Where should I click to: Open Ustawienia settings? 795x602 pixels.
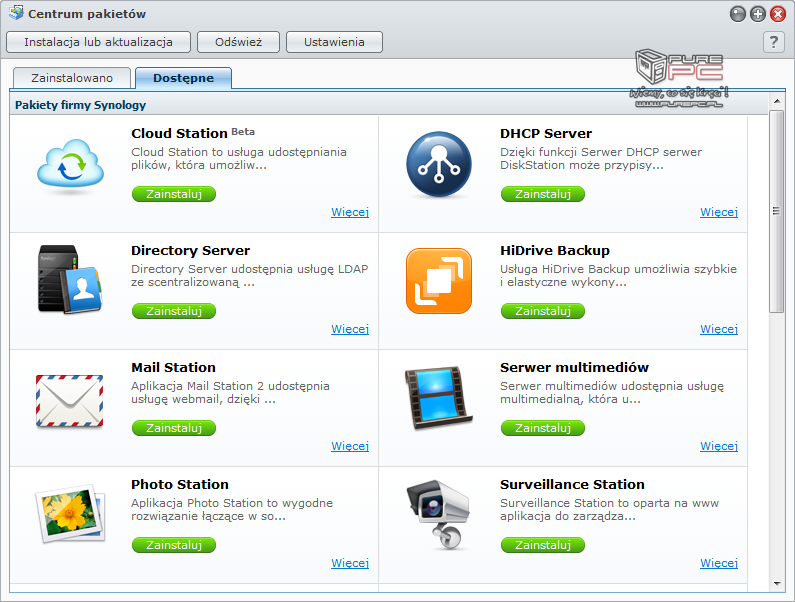click(334, 42)
